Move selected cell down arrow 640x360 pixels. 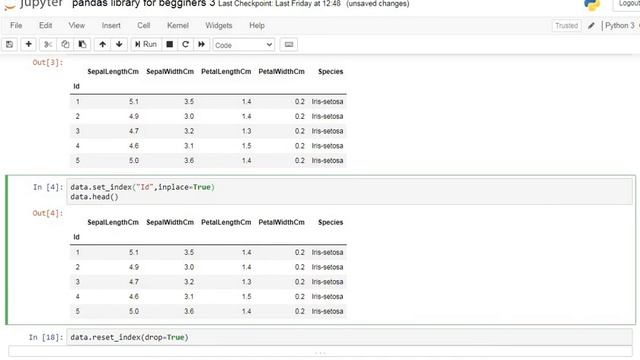(119, 44)
